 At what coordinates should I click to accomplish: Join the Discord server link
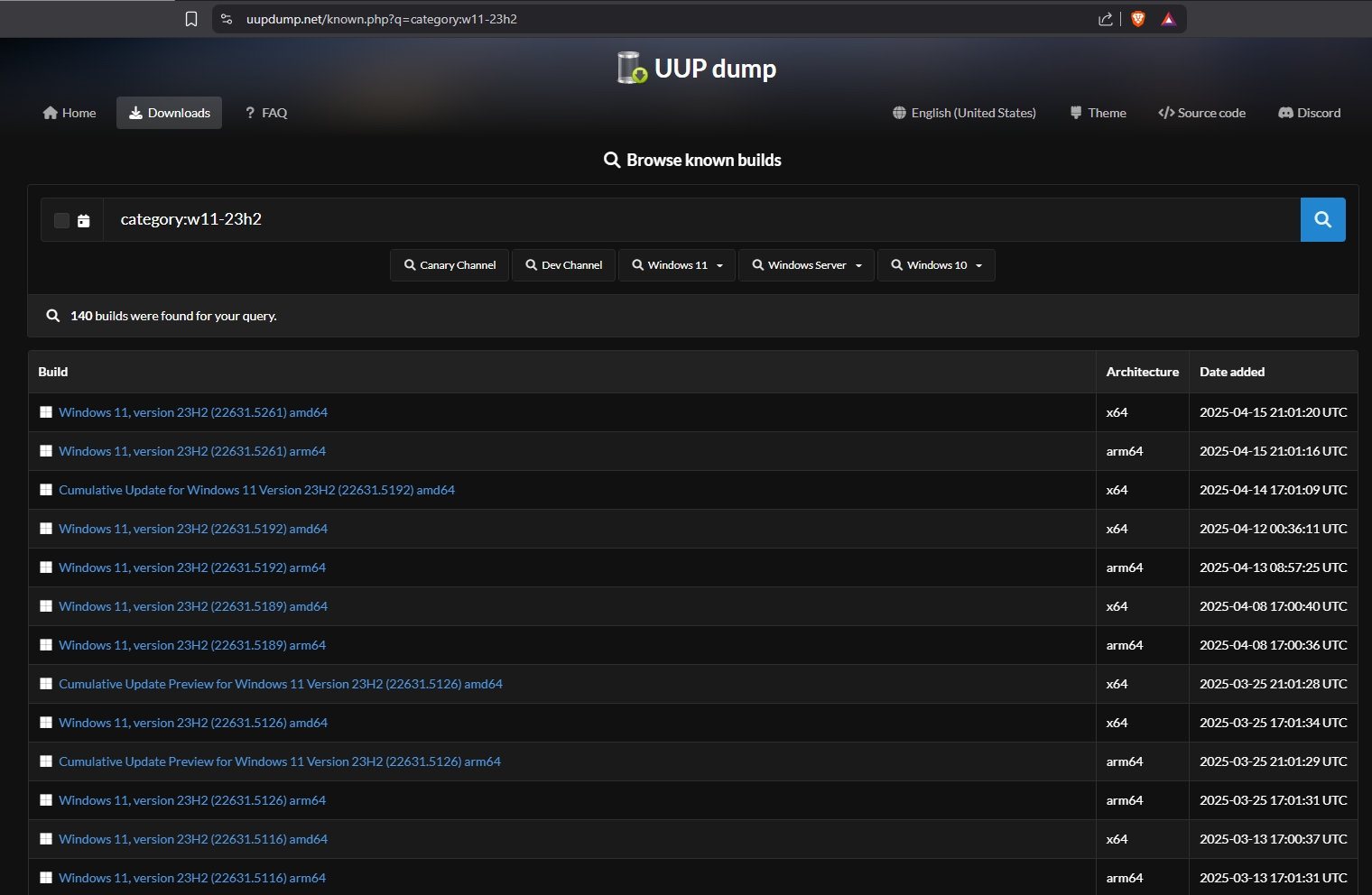click(1309, 113)
